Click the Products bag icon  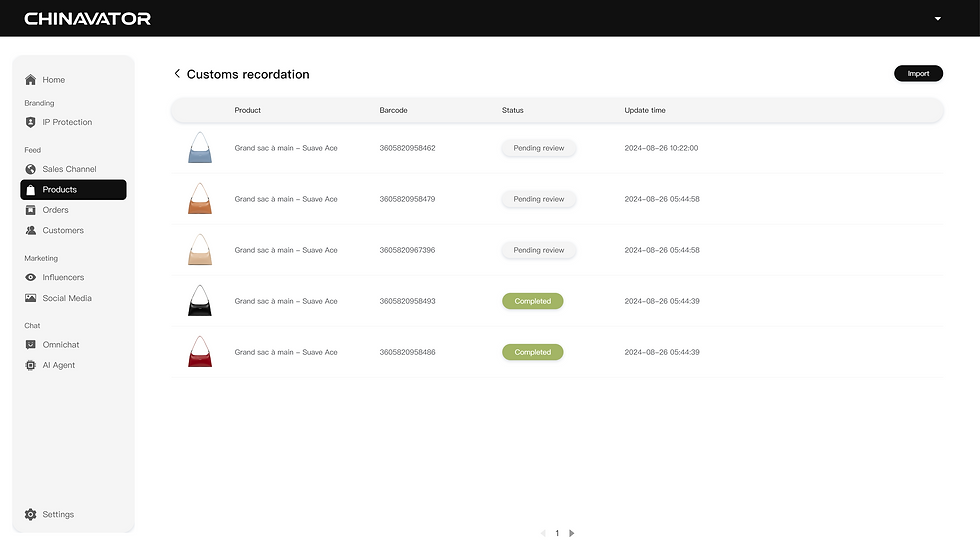[x=30, y=190]
